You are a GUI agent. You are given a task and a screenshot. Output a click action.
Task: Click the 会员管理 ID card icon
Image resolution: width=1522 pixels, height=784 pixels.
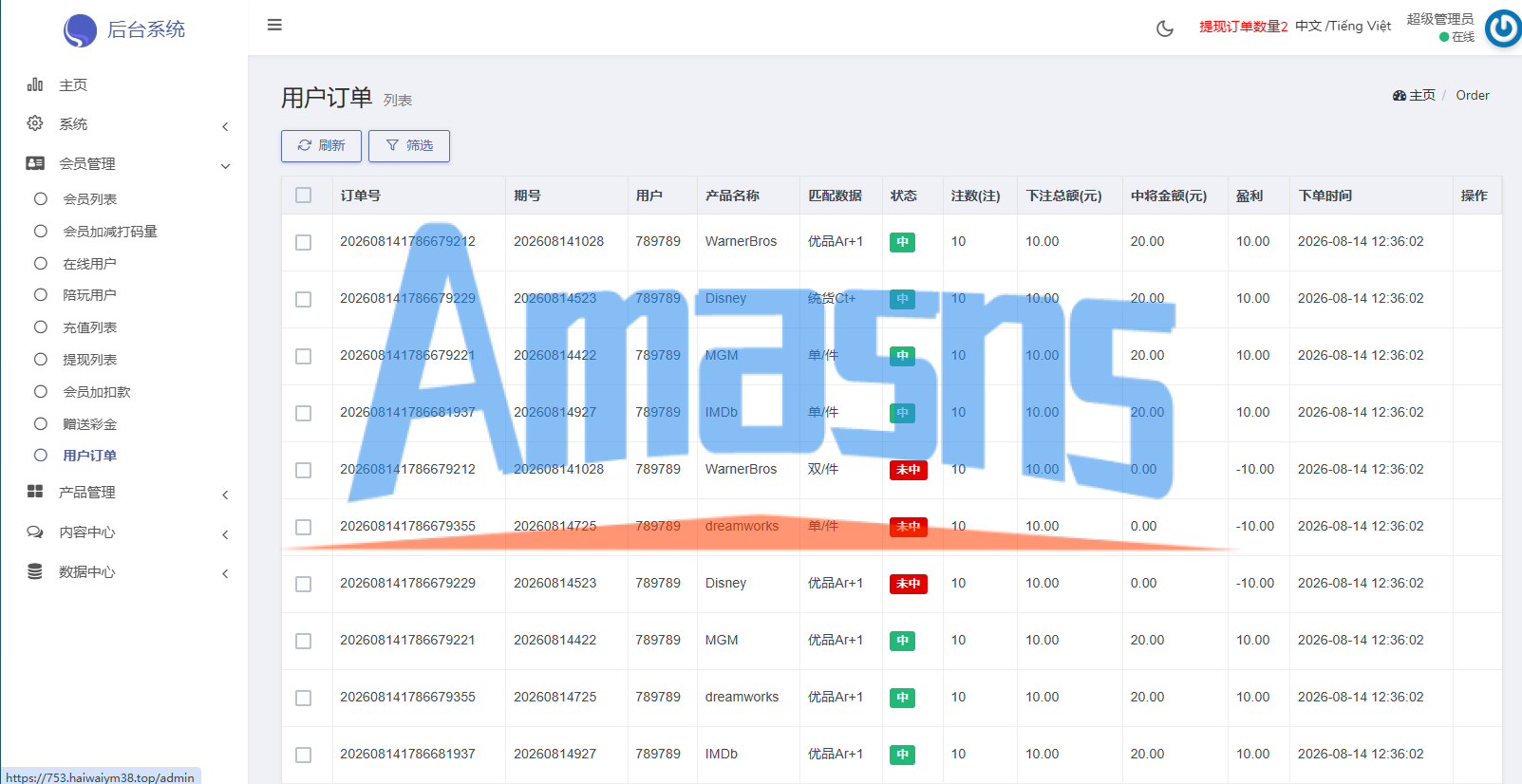(x=35, y=163)
